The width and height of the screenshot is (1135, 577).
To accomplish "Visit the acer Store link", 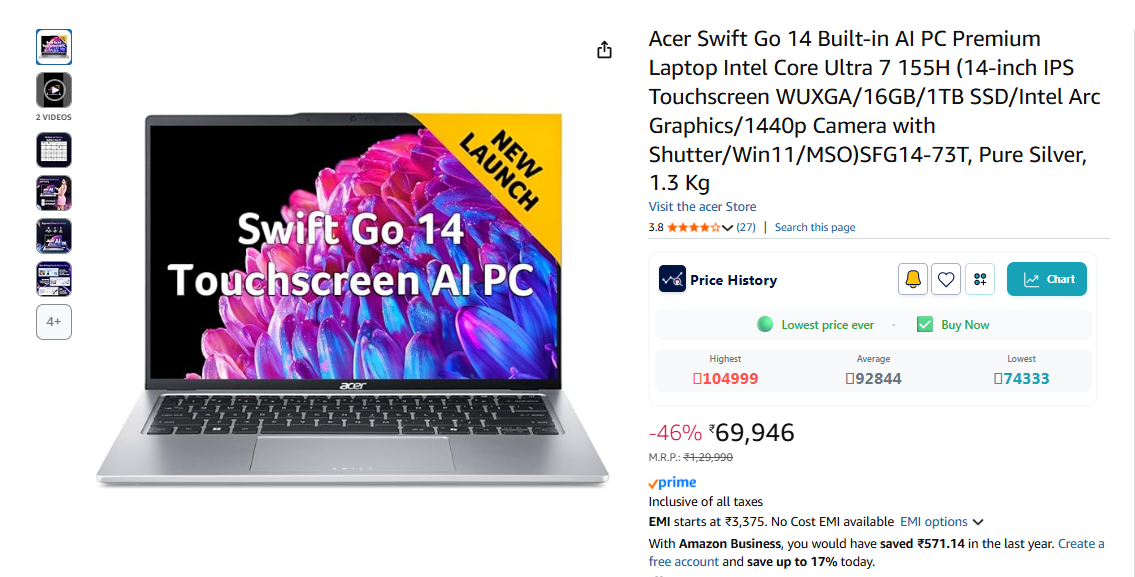I will [702, 207].
